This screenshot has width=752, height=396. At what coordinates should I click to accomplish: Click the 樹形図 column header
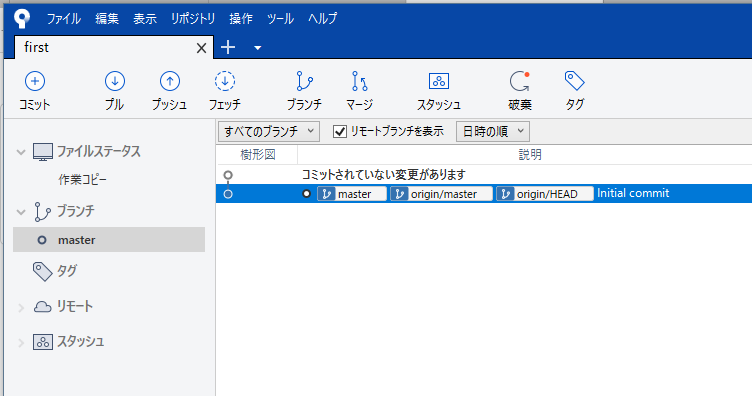pos(258,155)
